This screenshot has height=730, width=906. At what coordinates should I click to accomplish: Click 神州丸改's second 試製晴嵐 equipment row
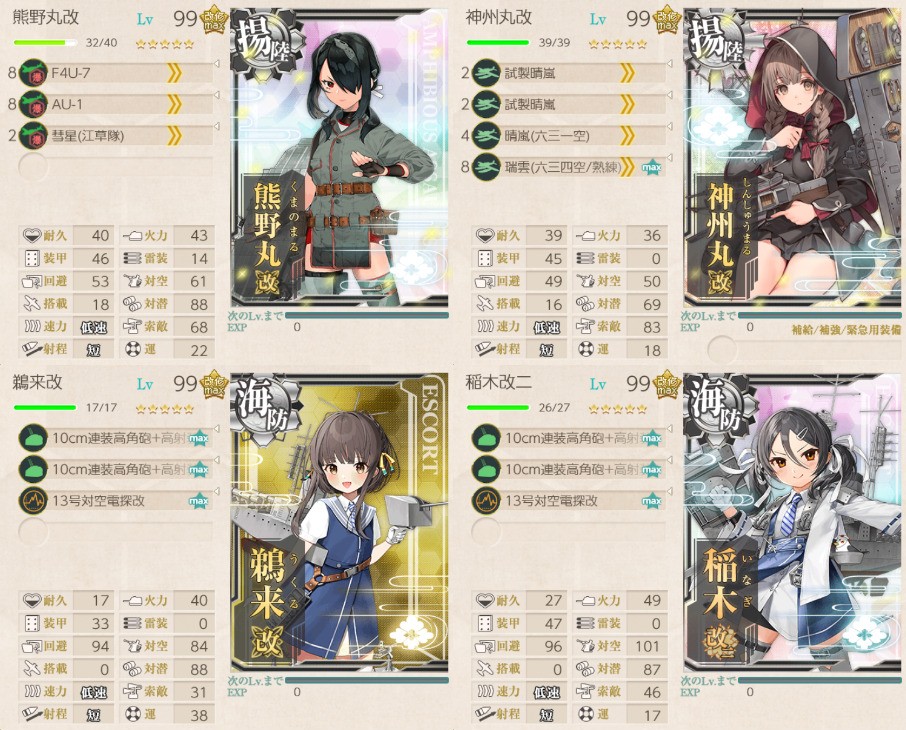click(569, 105)
